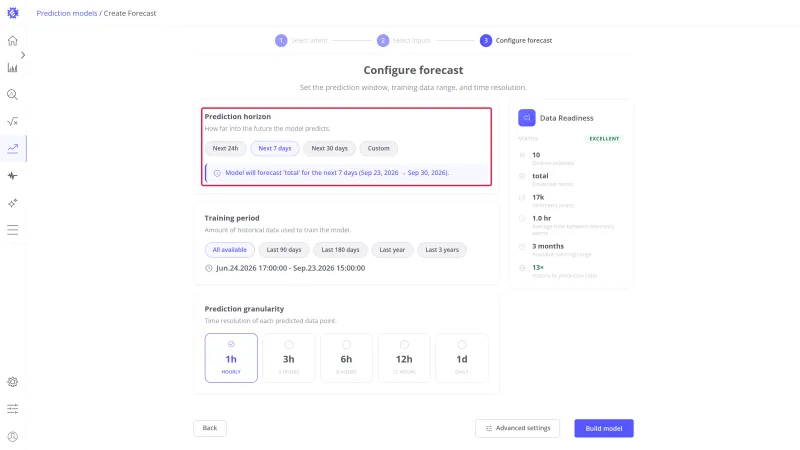Click the clock icon beside training date range
800x450 pixels.
click(x=209, y=268)
